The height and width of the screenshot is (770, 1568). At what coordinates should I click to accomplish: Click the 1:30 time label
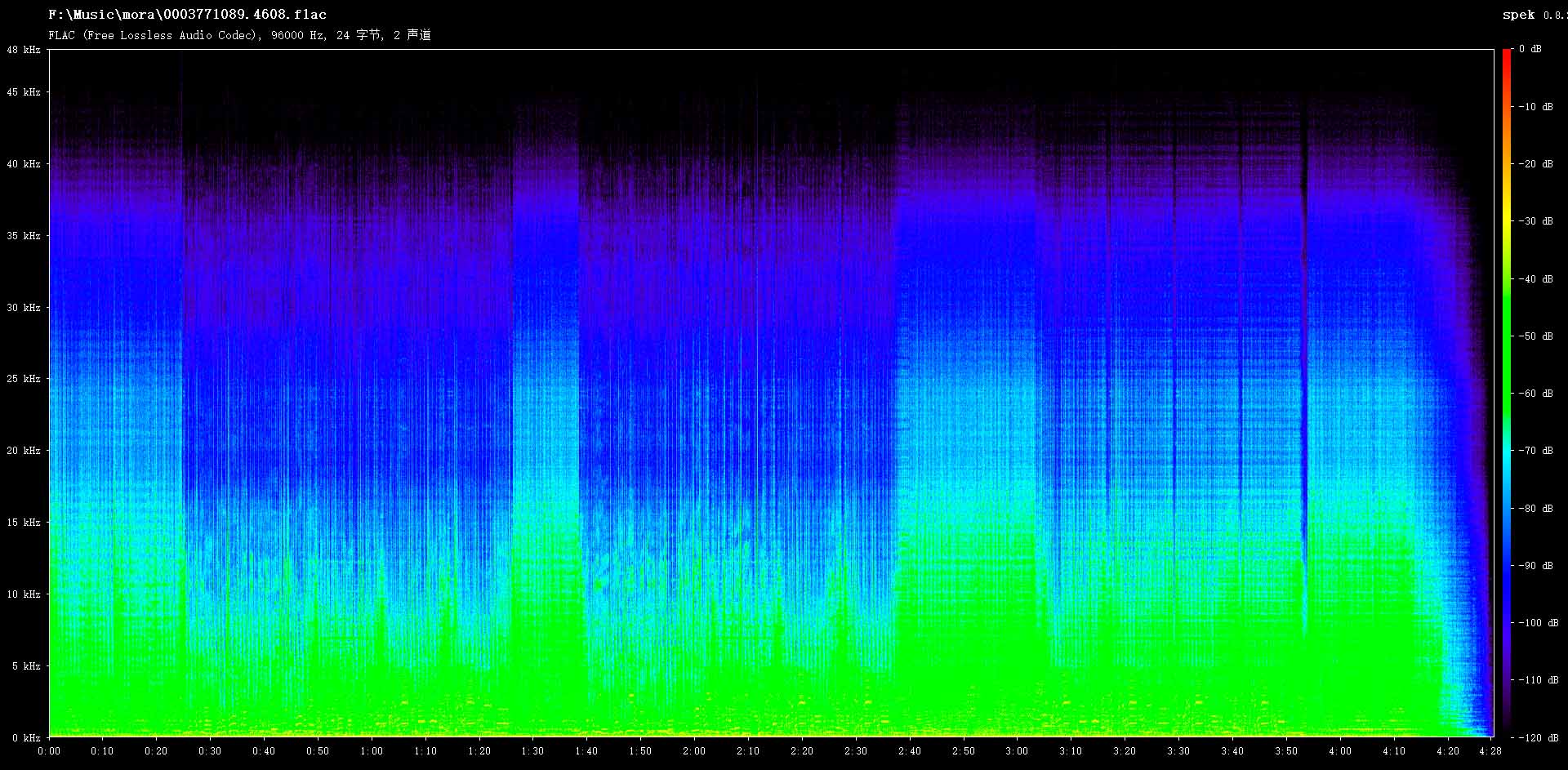pyautogui.click(x=532, y=751)
